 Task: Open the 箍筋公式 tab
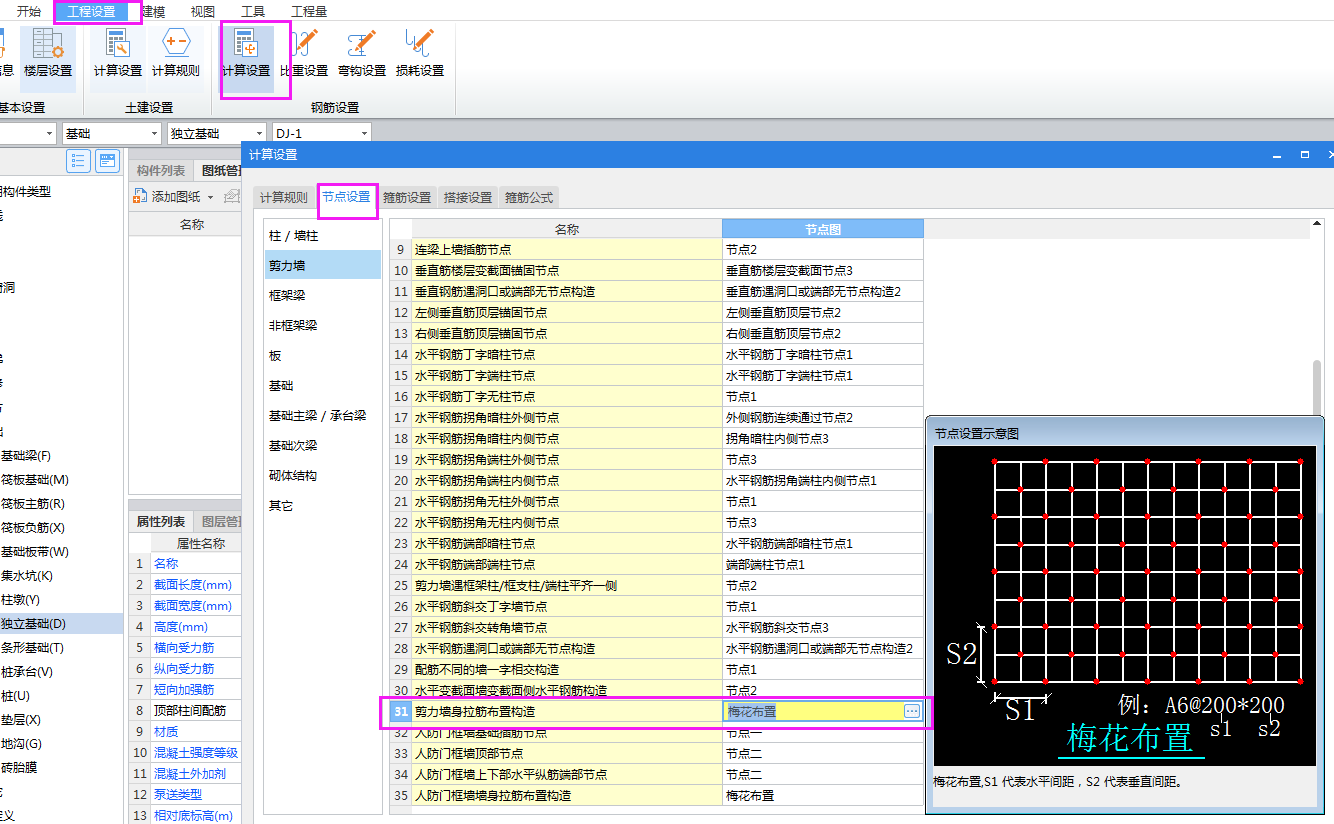click(529, 197)
